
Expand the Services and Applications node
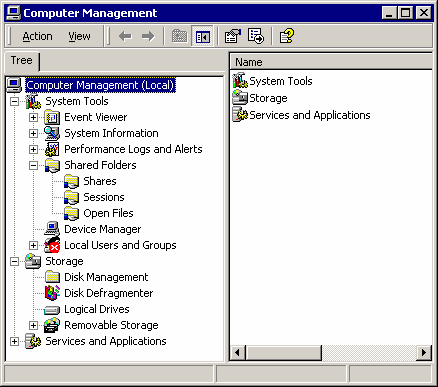coord(14,341)
